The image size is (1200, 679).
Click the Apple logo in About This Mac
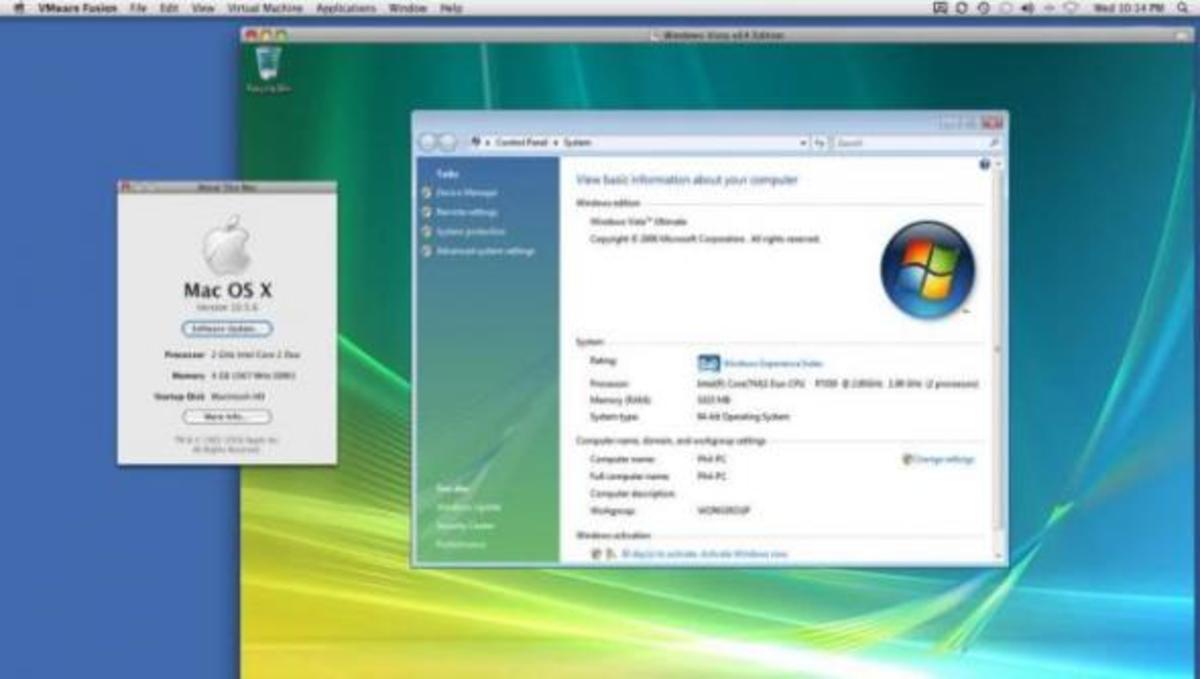228,246
